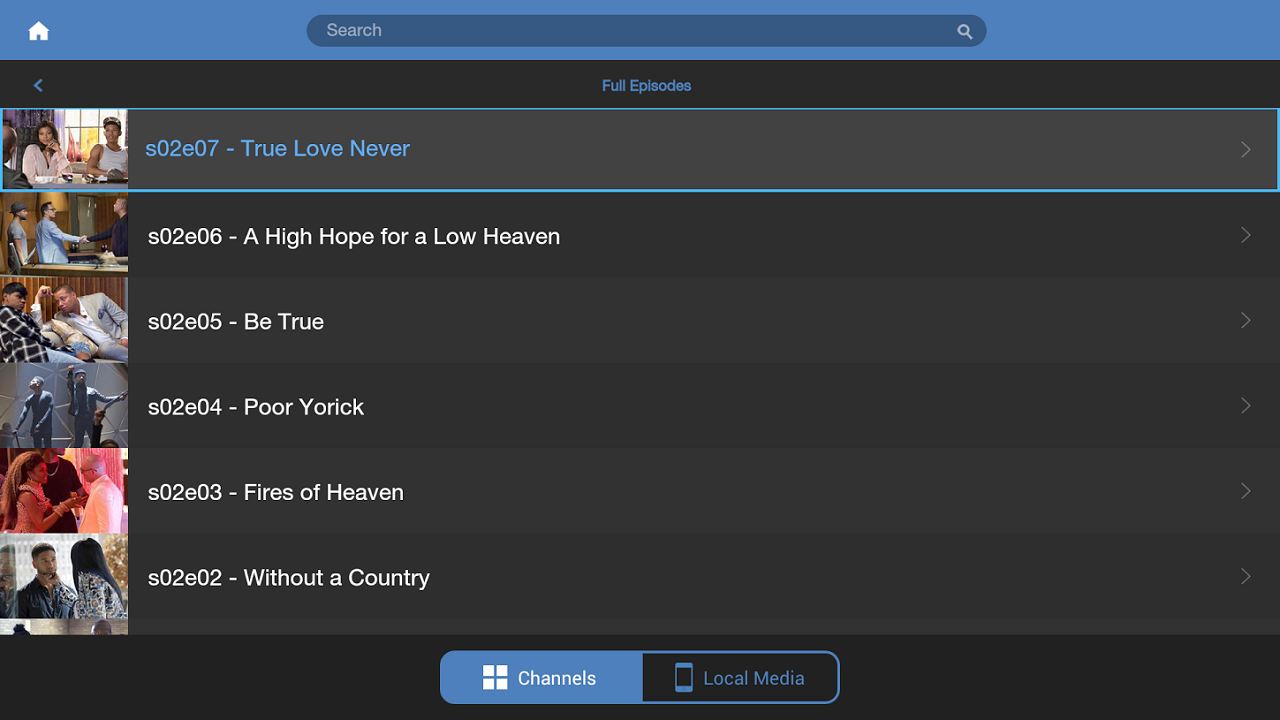Click the magnifying glass search icon
The height and width of the screenshot is (720, 1280).
pos(964,31)
